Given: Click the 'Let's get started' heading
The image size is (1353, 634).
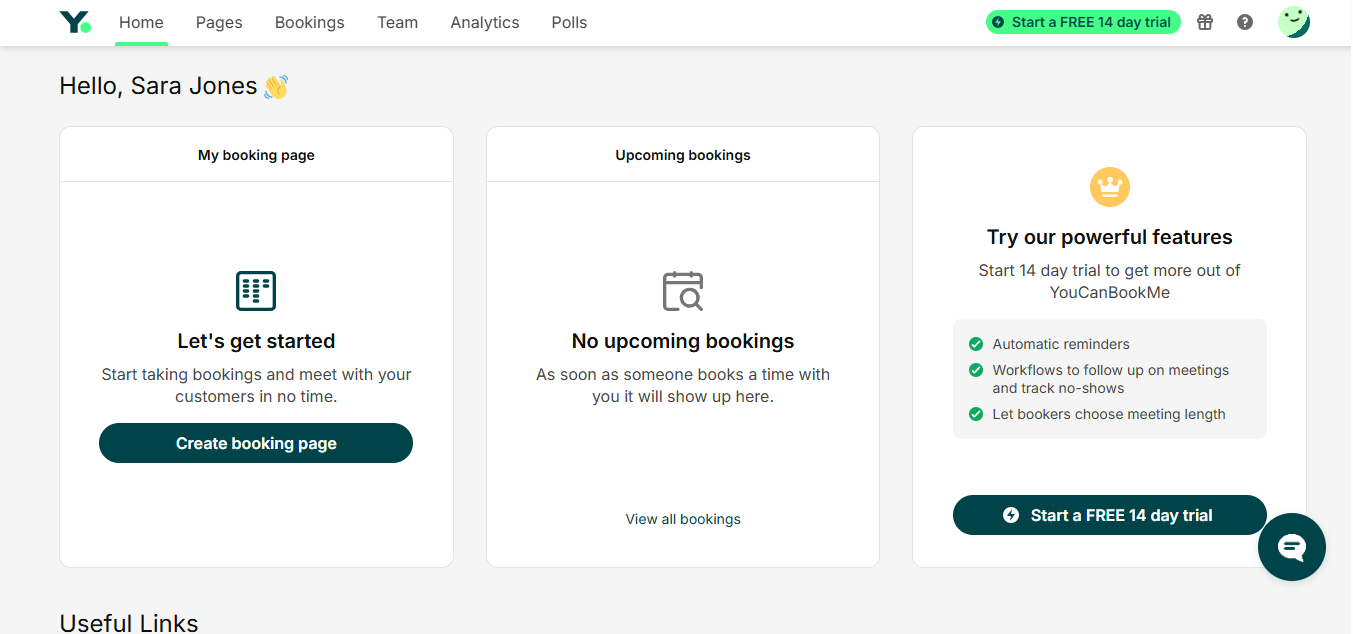Looking at the screenshot, I should pos(256,341).
